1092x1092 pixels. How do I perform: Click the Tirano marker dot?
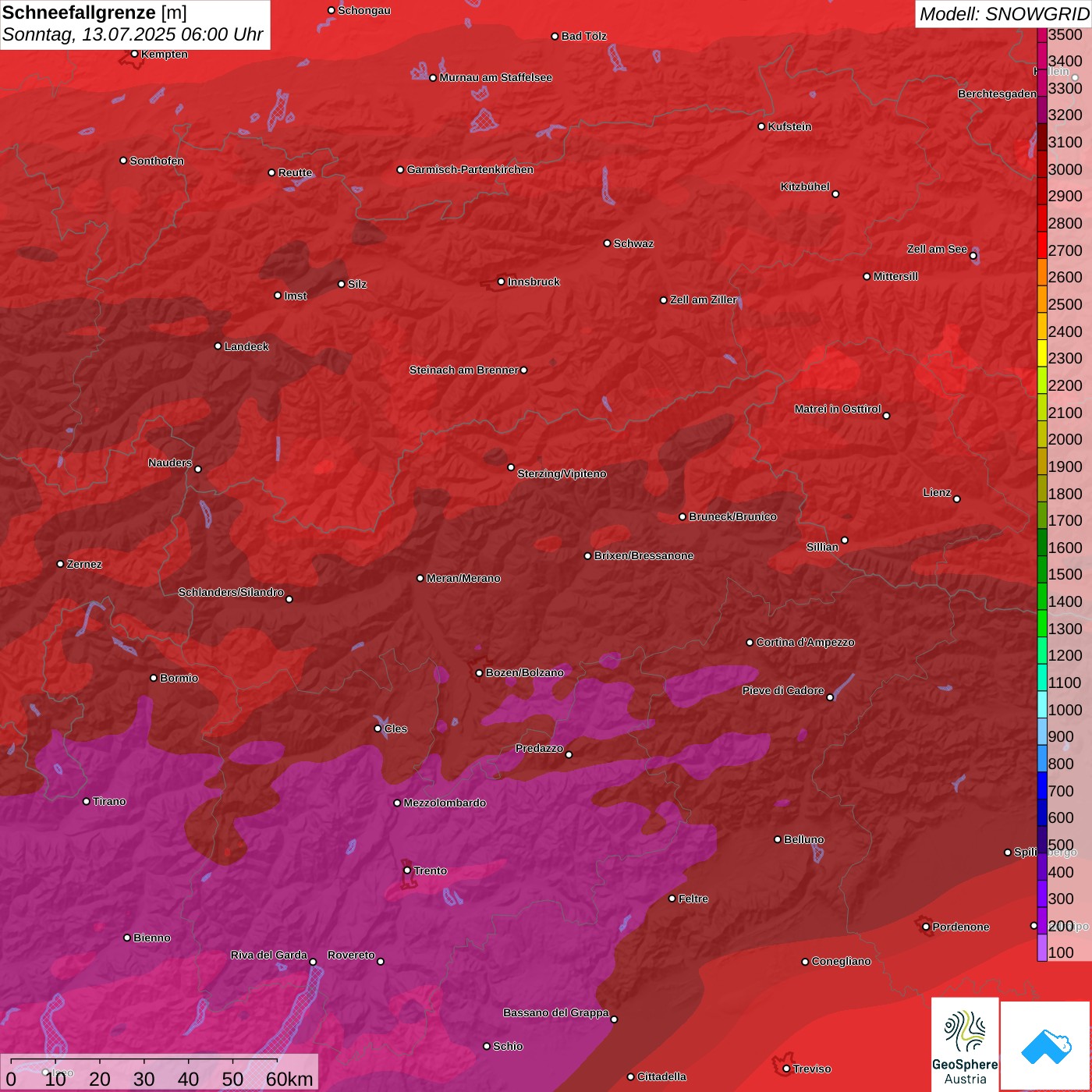pyautogui.click(x=87, y=801)
